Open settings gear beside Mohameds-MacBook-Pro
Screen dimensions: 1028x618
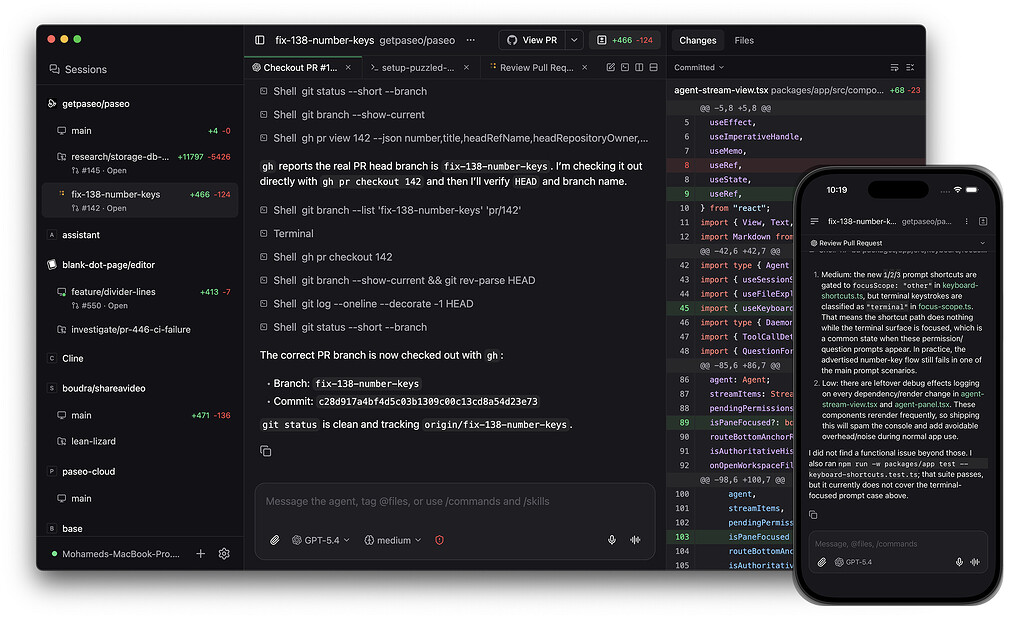pos(224,554)
